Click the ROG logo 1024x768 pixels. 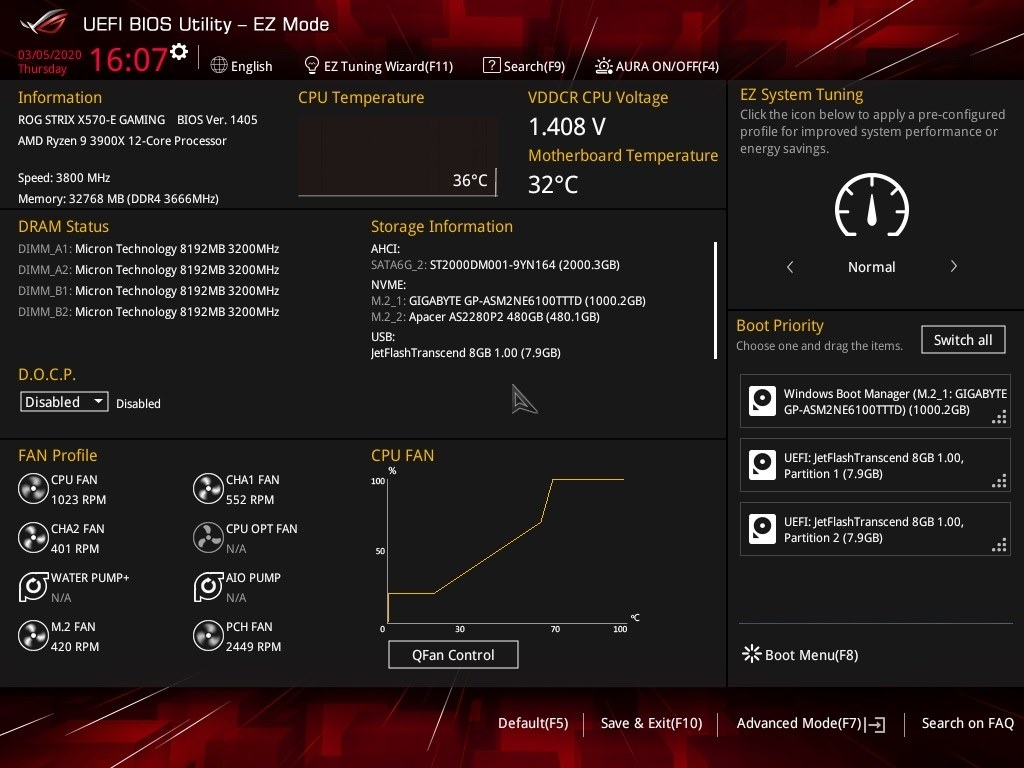44,23
